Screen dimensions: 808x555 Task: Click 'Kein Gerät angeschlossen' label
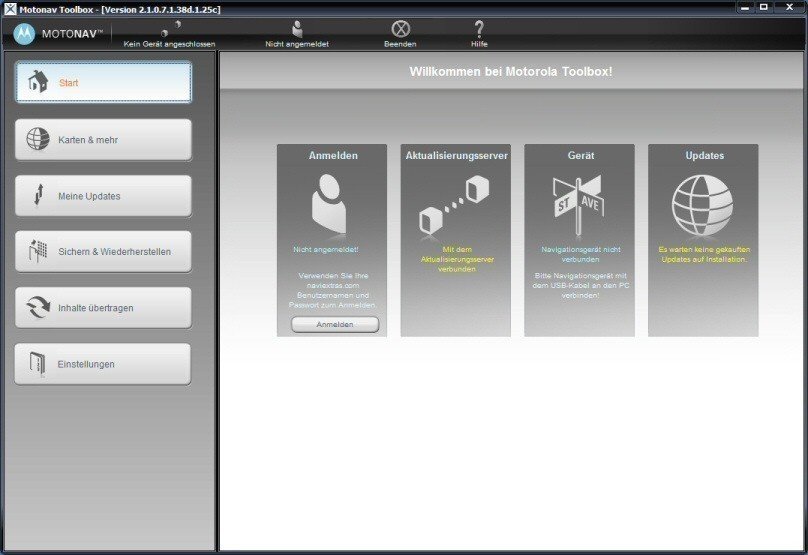[170, 44]
